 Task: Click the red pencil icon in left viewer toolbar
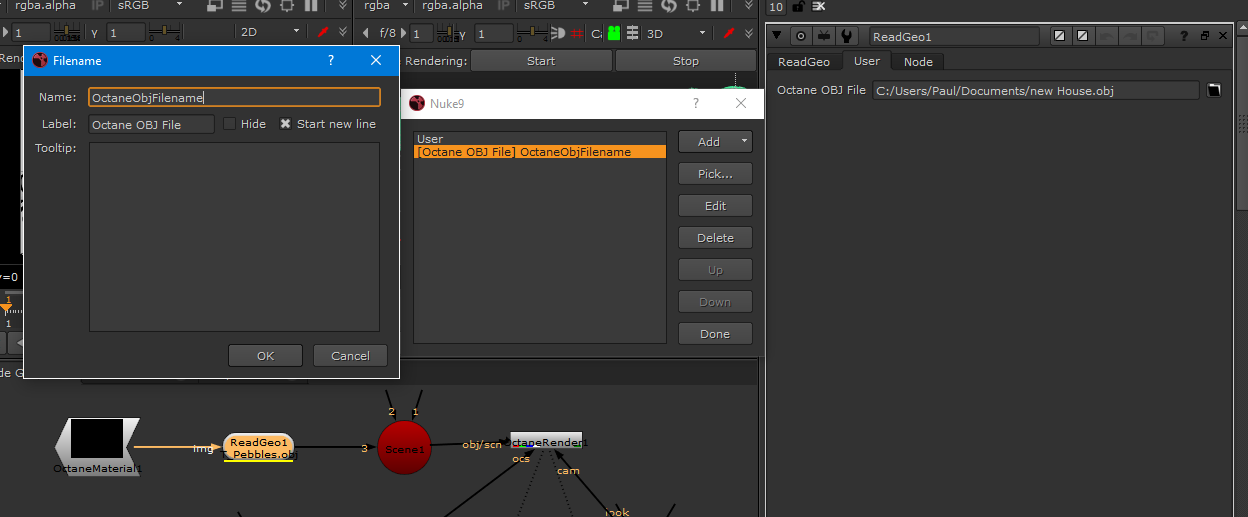323,32
